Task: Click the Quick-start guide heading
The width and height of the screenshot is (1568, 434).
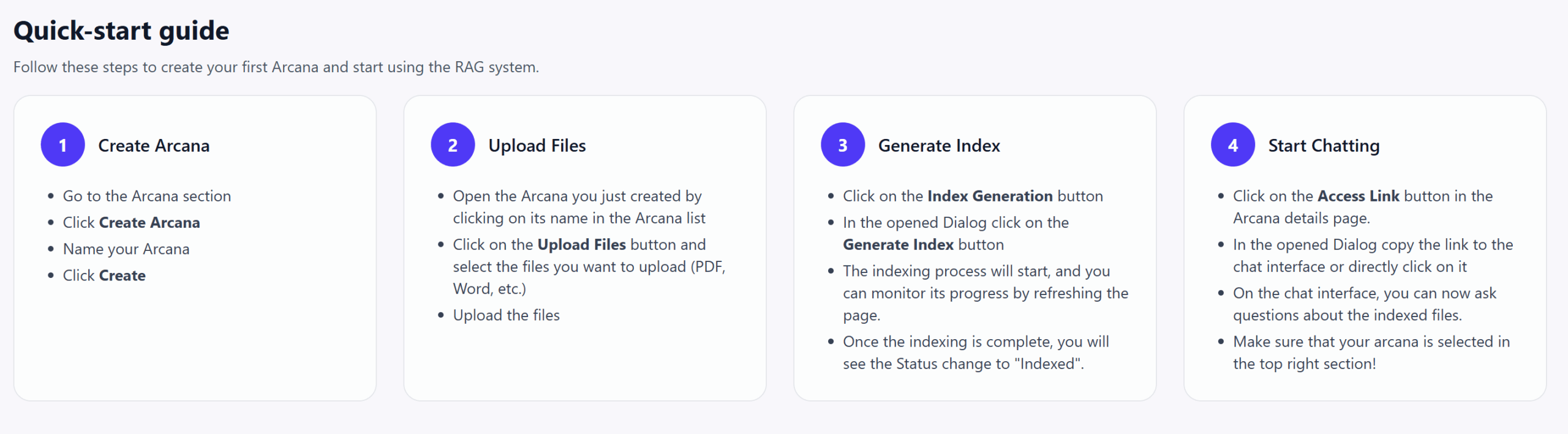Action: (121, 31)
